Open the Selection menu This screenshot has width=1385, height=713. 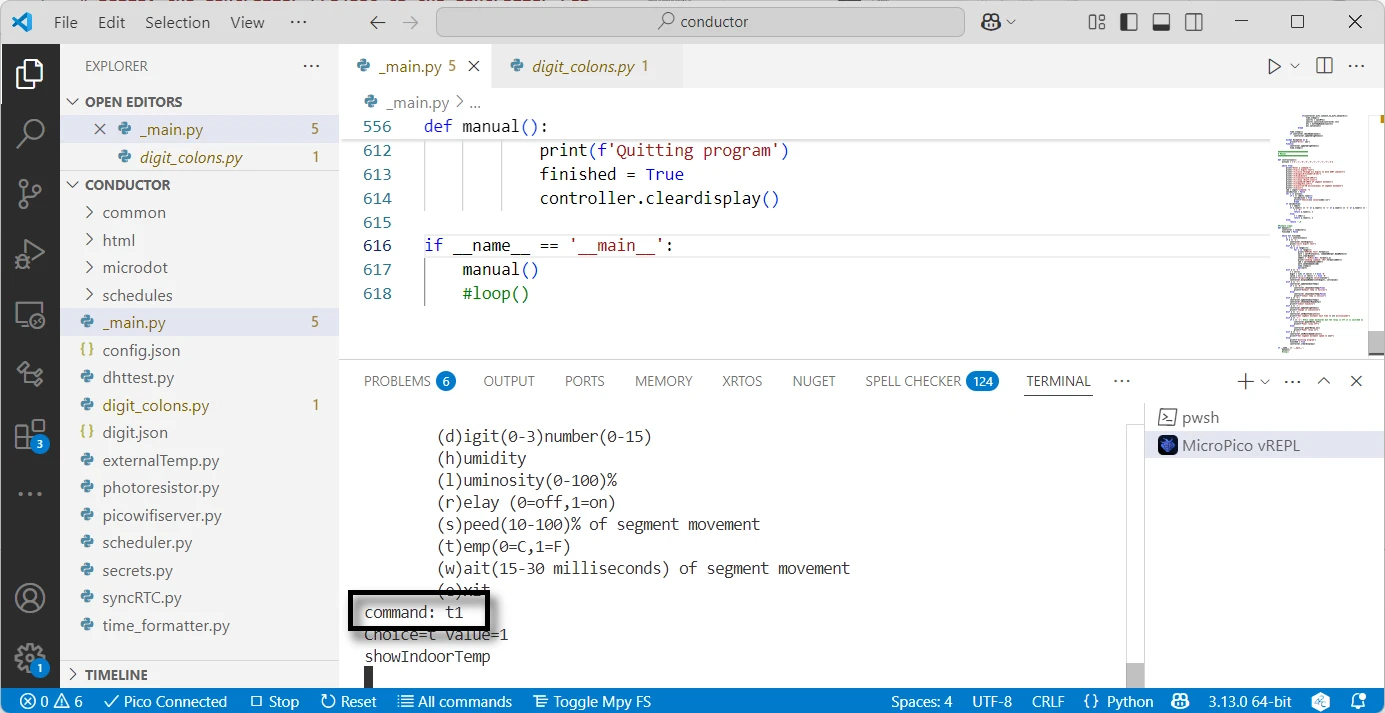(x=178, y=22)
